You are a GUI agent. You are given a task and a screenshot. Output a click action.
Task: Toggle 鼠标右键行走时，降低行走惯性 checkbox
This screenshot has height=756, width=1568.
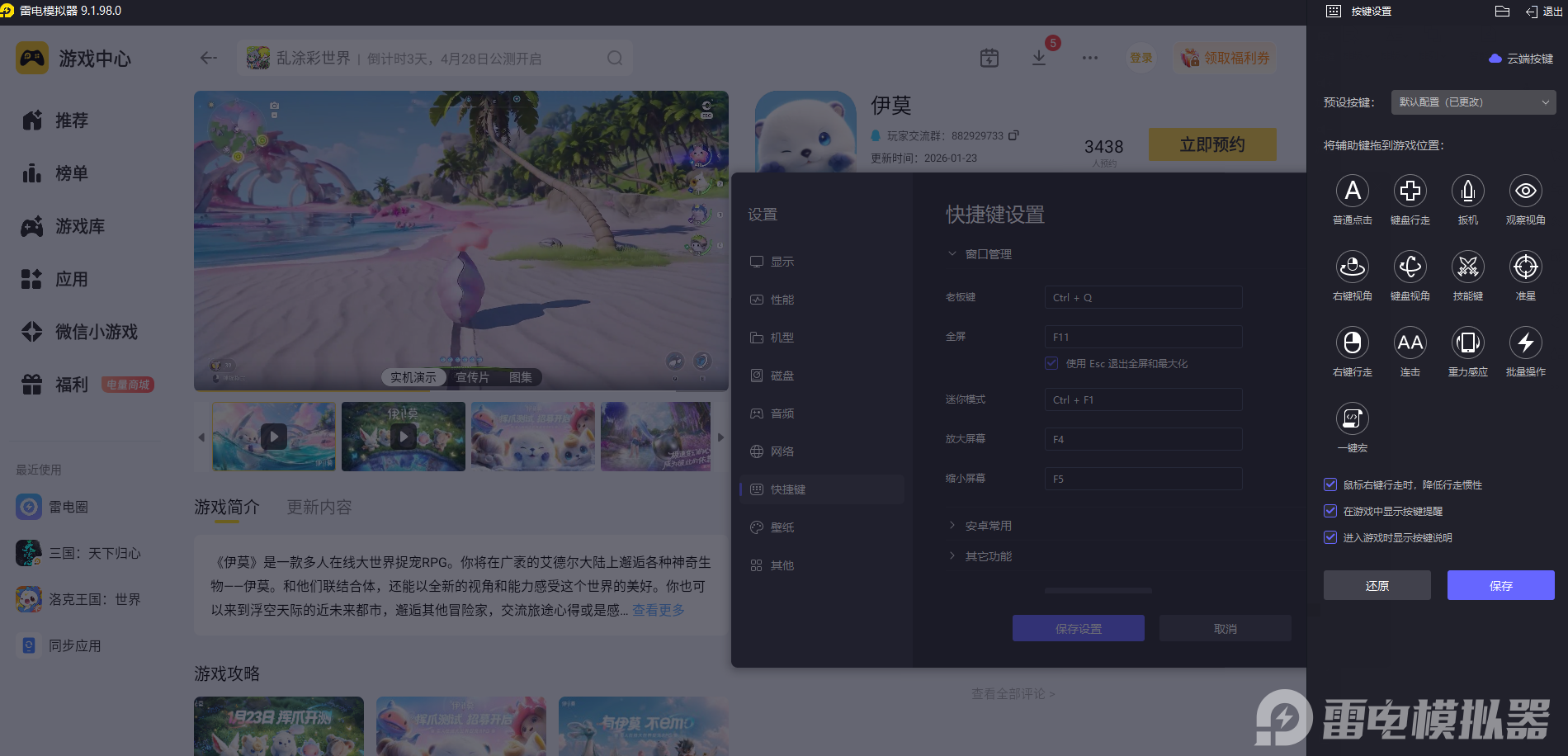[x=1330, y=484]
